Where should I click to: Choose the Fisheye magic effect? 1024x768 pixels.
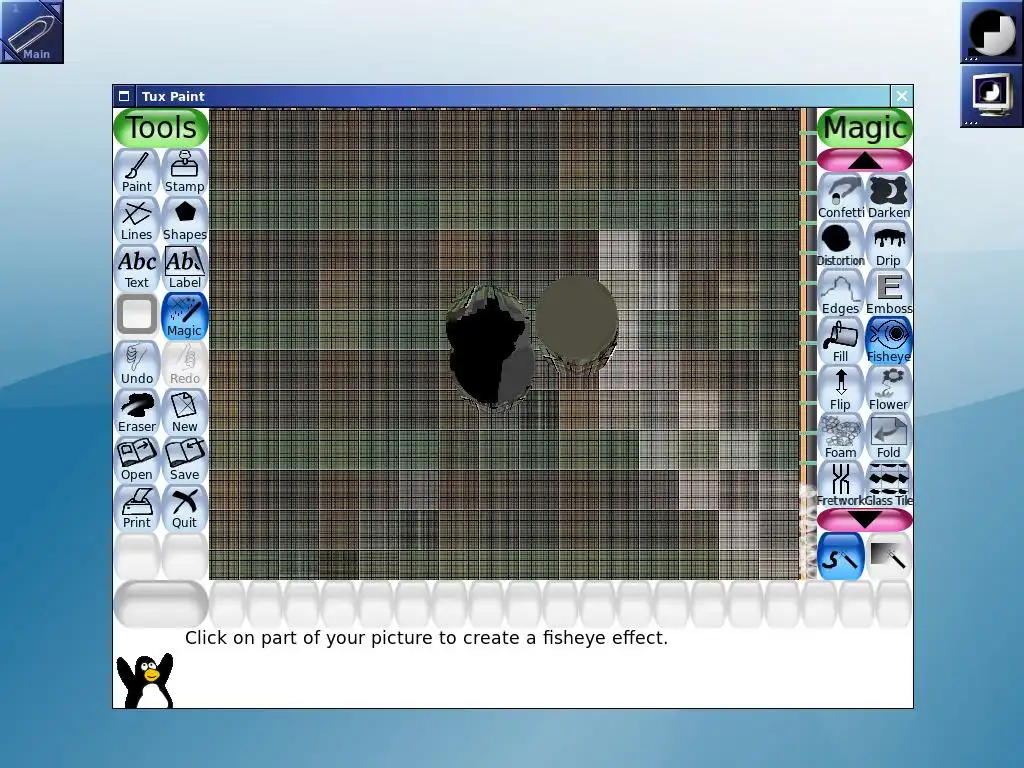[889, 342]
